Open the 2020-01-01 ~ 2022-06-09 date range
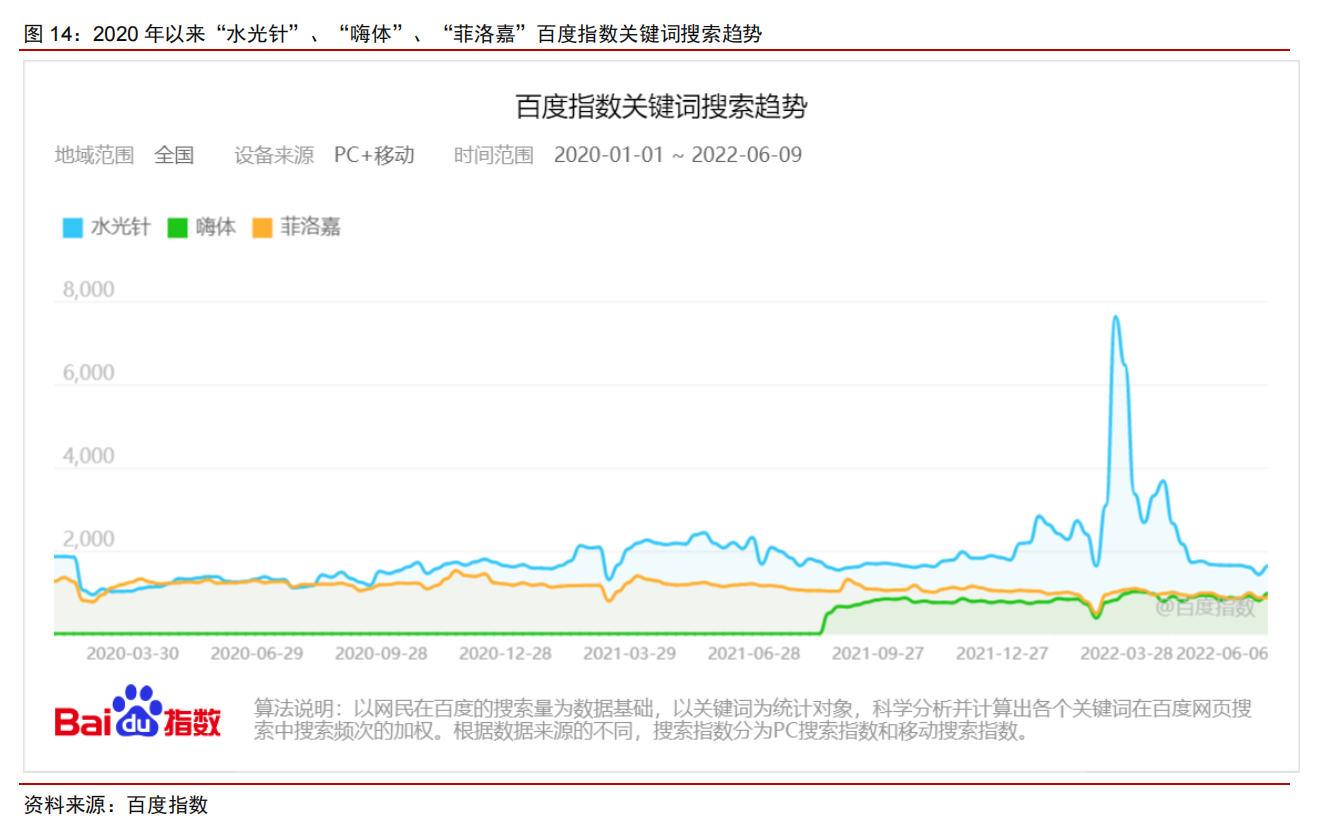The image size is (1322, 828). pos(677,155)
